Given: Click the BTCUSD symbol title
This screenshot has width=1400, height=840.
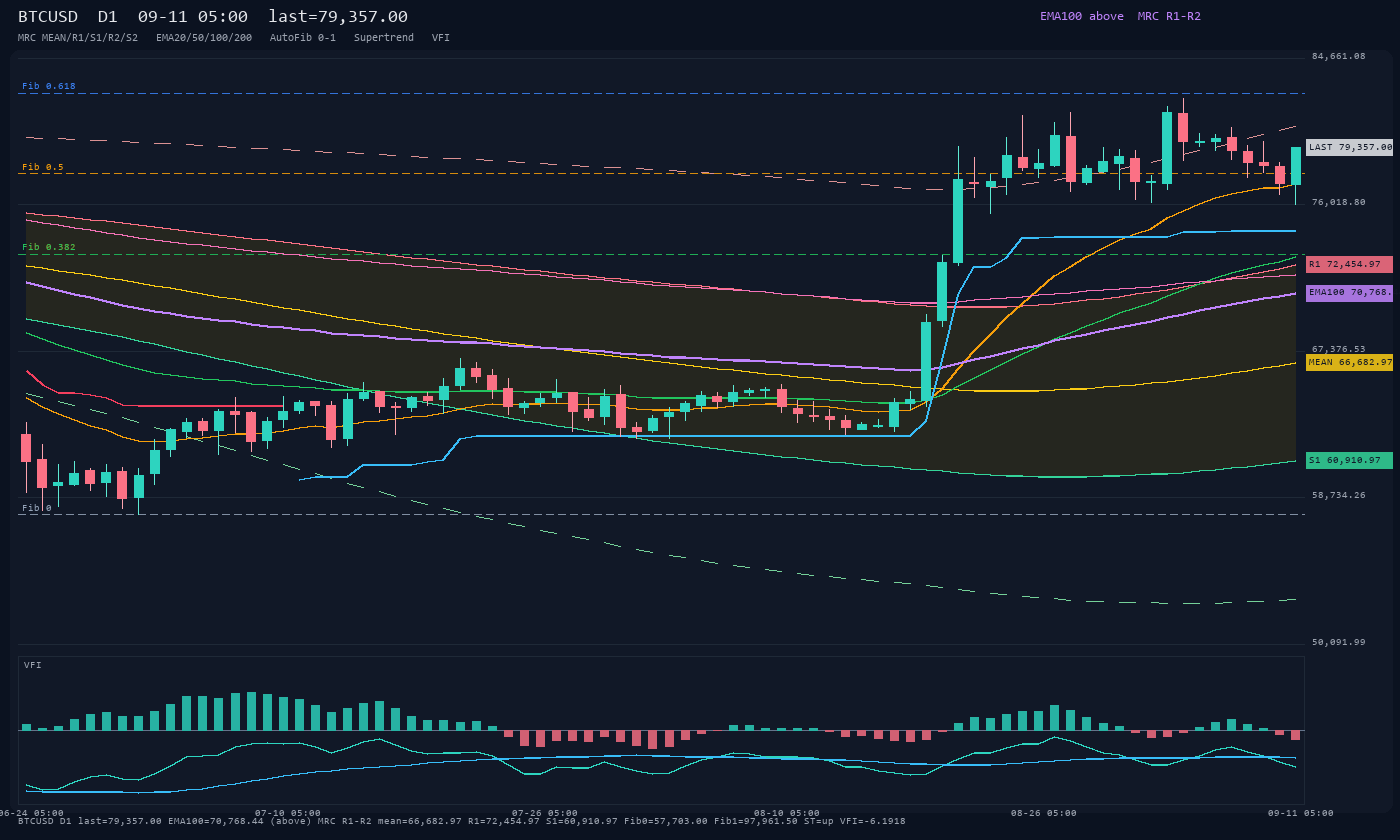Looking at the screenshot, I should [48, 17].
